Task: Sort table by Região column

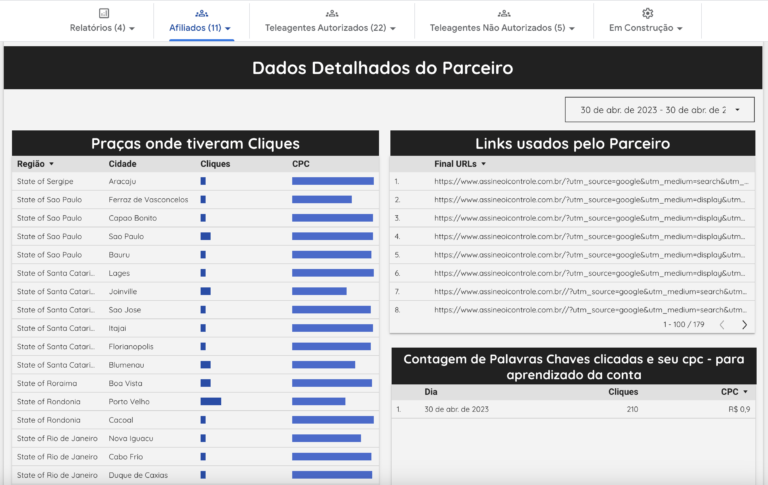Action: [35, 163]
